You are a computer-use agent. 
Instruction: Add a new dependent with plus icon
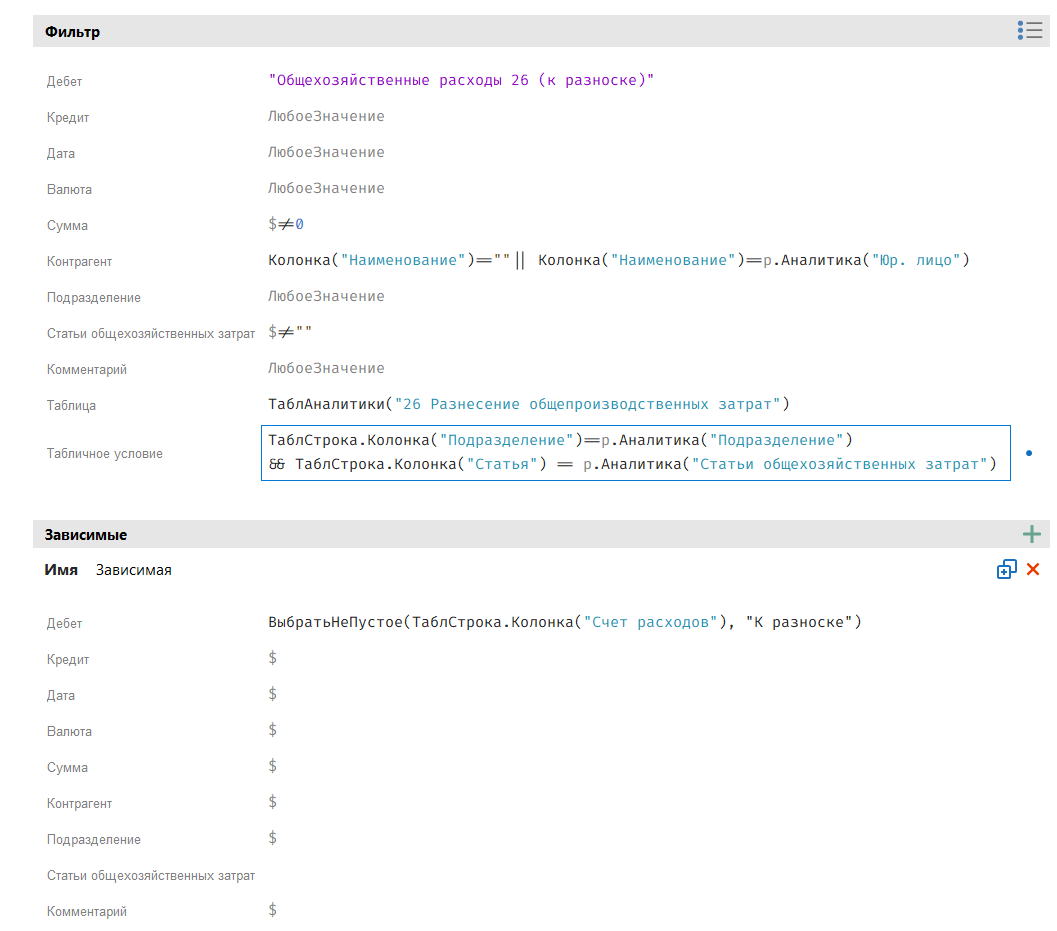click(x=1032, y=534)
